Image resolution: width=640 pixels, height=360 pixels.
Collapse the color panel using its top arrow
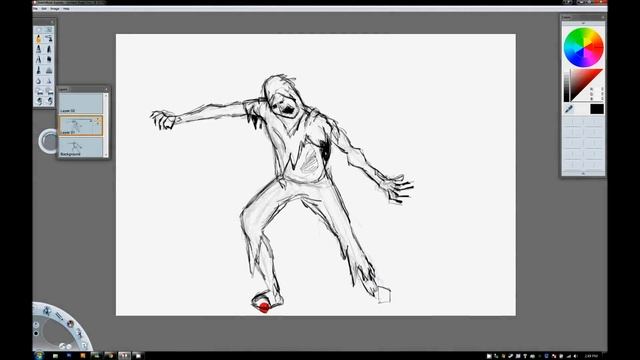click(583, 23)
